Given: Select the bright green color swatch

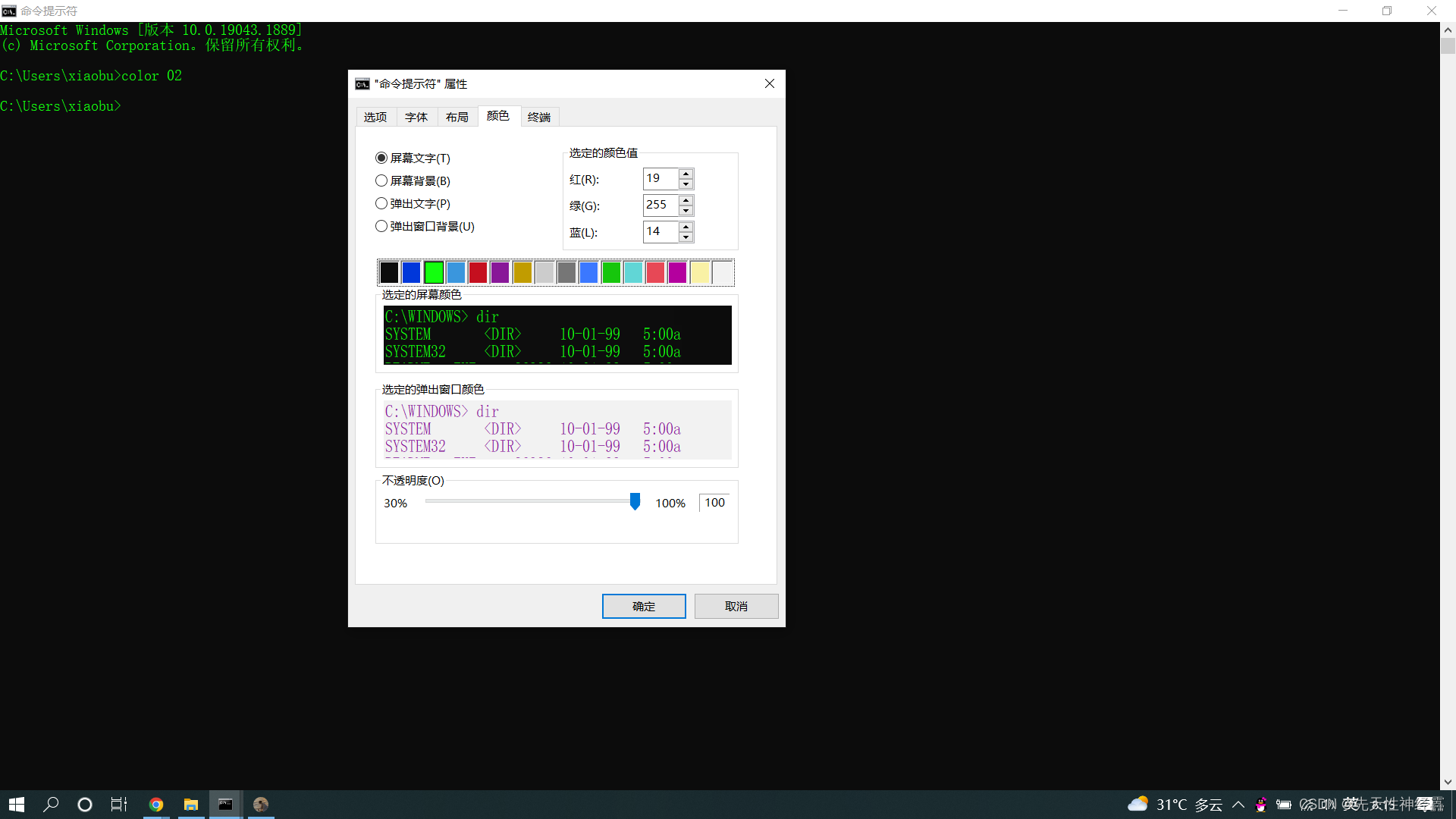Looking at the screenshot, I should (433, 271).
